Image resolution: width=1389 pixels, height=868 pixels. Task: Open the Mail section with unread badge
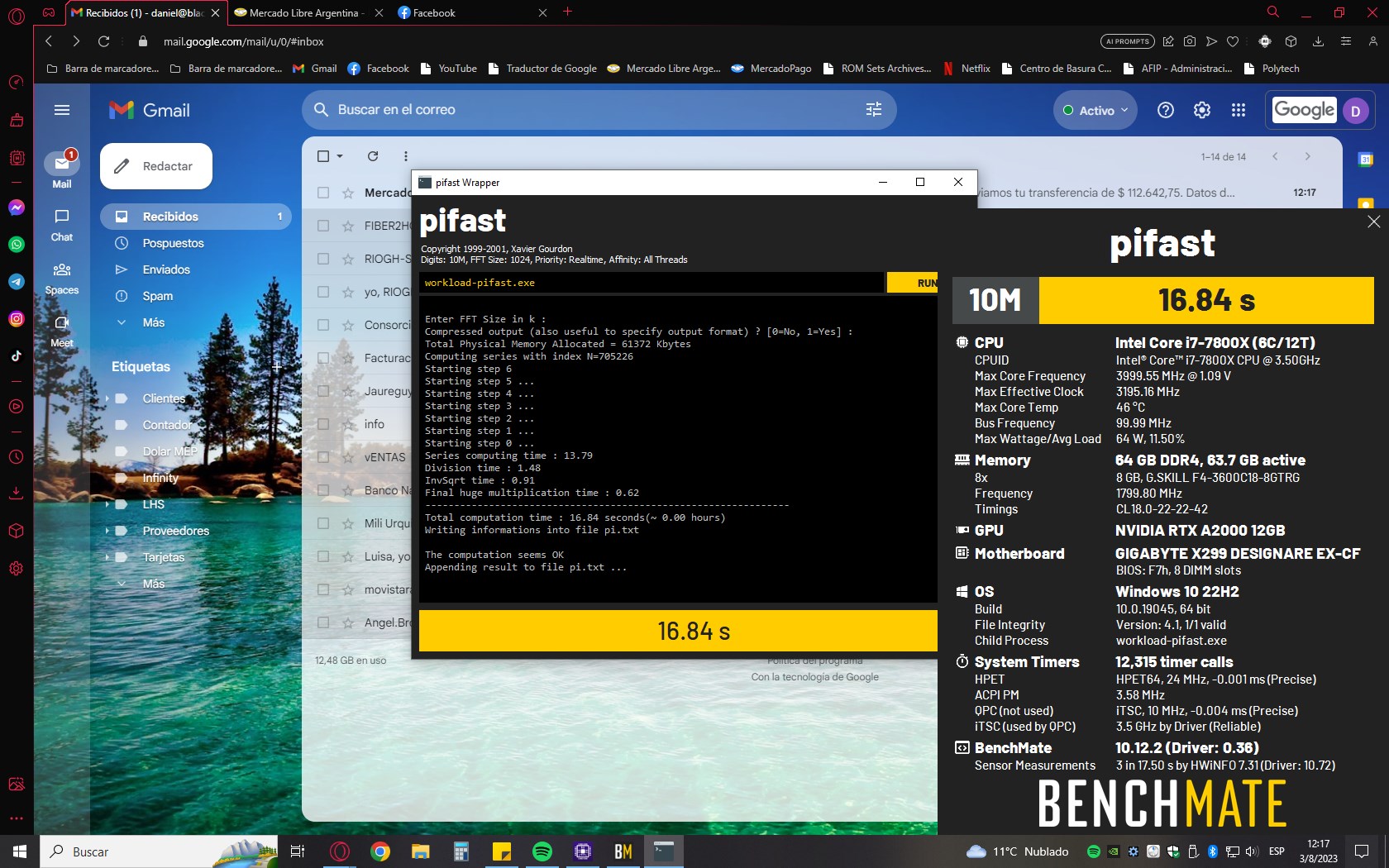pos(62,169)
